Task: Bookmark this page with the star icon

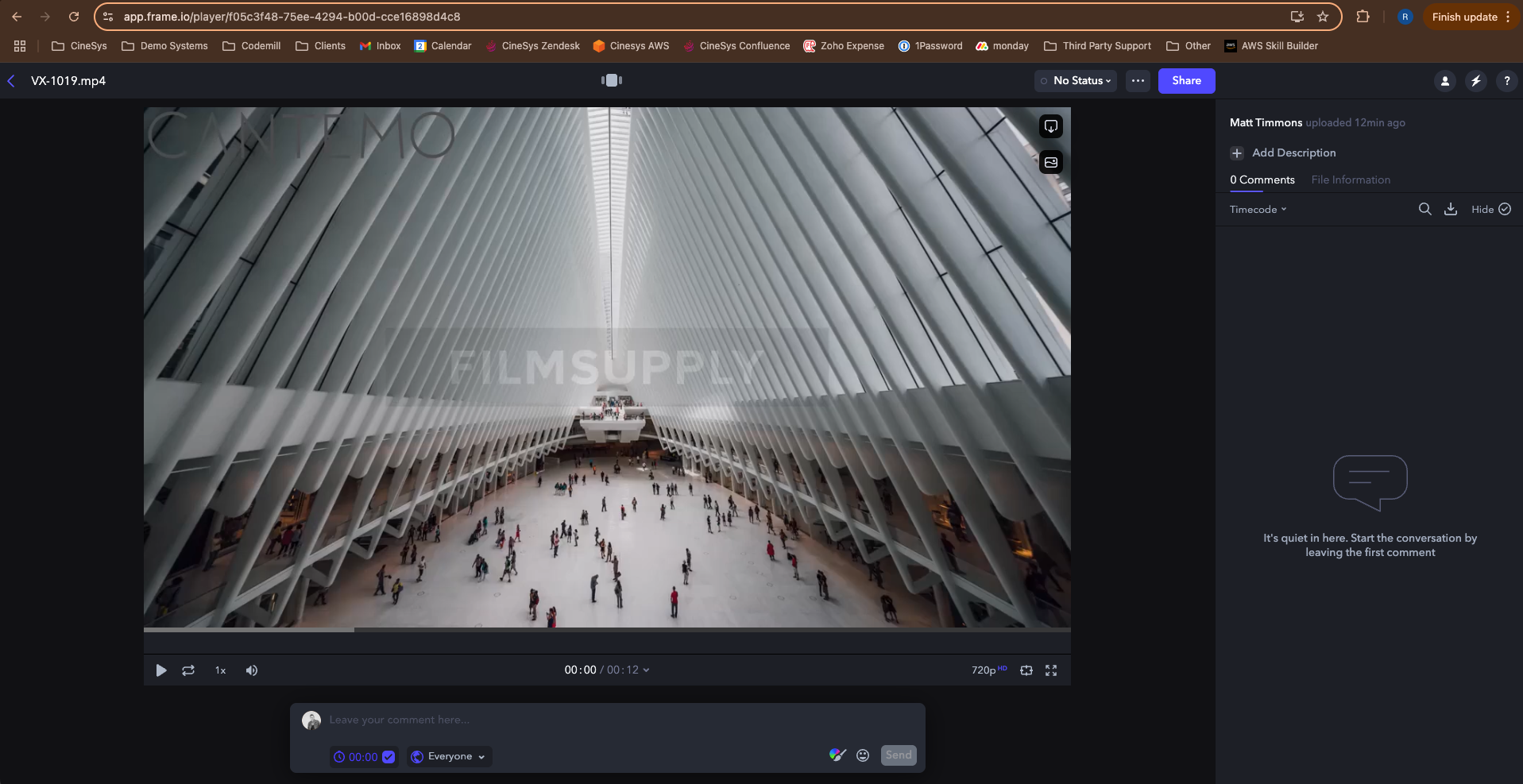Action: (1323, 17)
